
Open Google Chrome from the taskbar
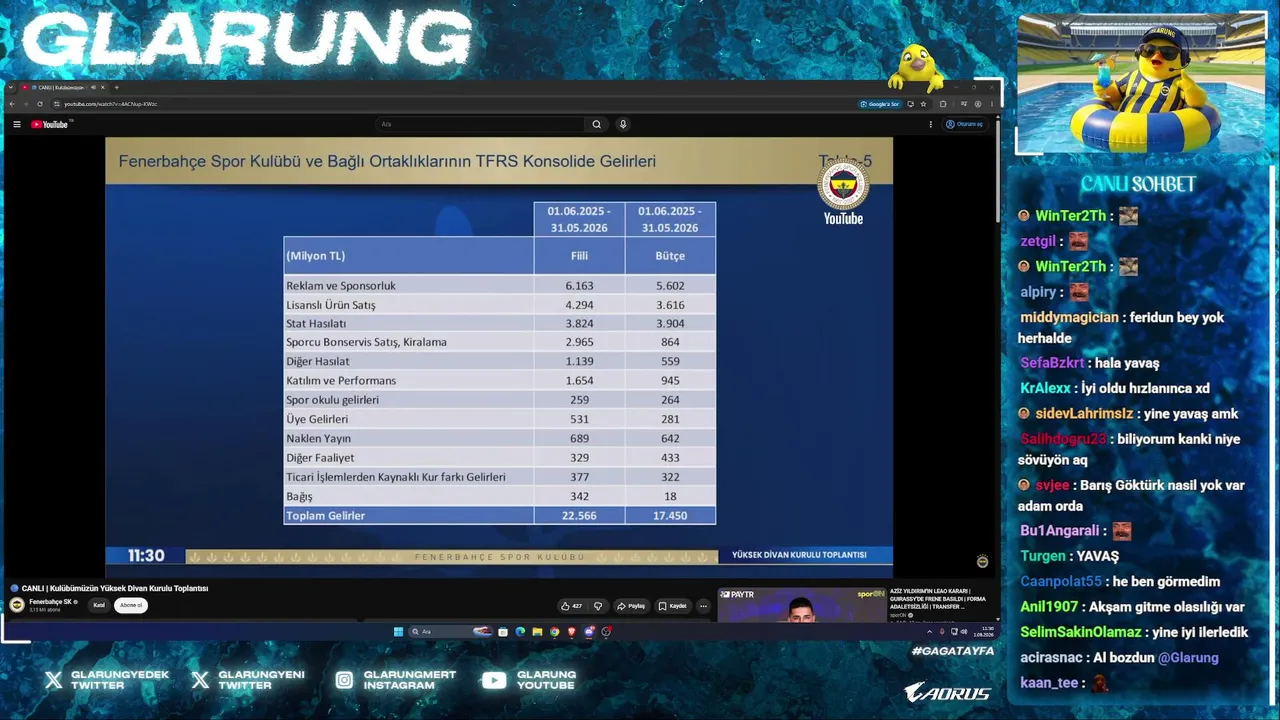tap(554, 632)
